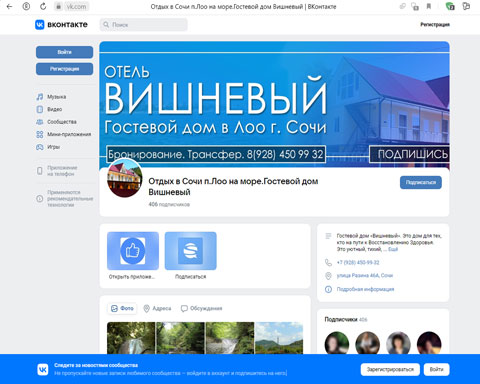Click the description text icon
Viewport: 480px width, 384px height.
tap(328, 236)
